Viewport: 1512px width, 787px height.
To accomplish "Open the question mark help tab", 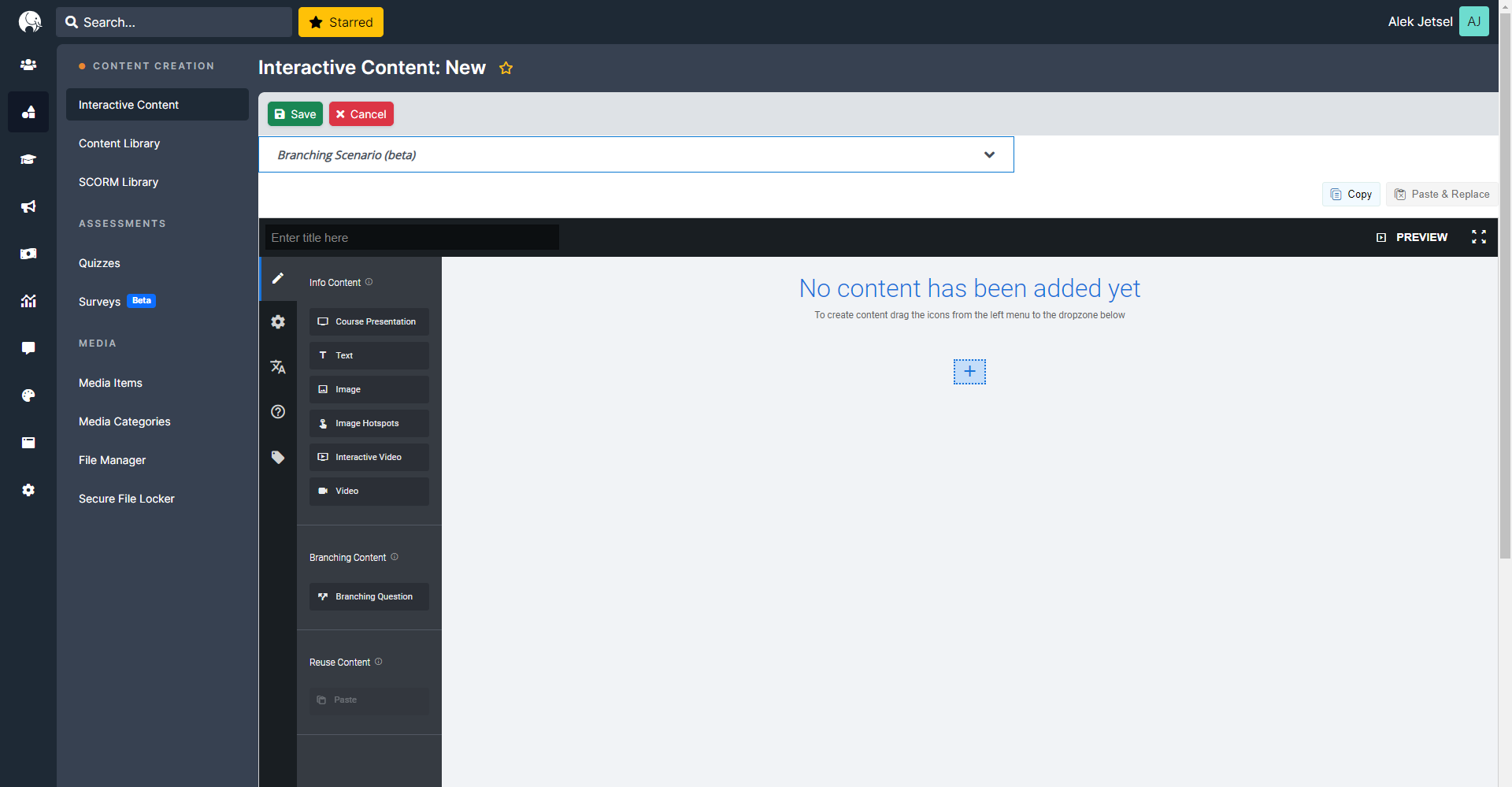I will tap(278, 411).
